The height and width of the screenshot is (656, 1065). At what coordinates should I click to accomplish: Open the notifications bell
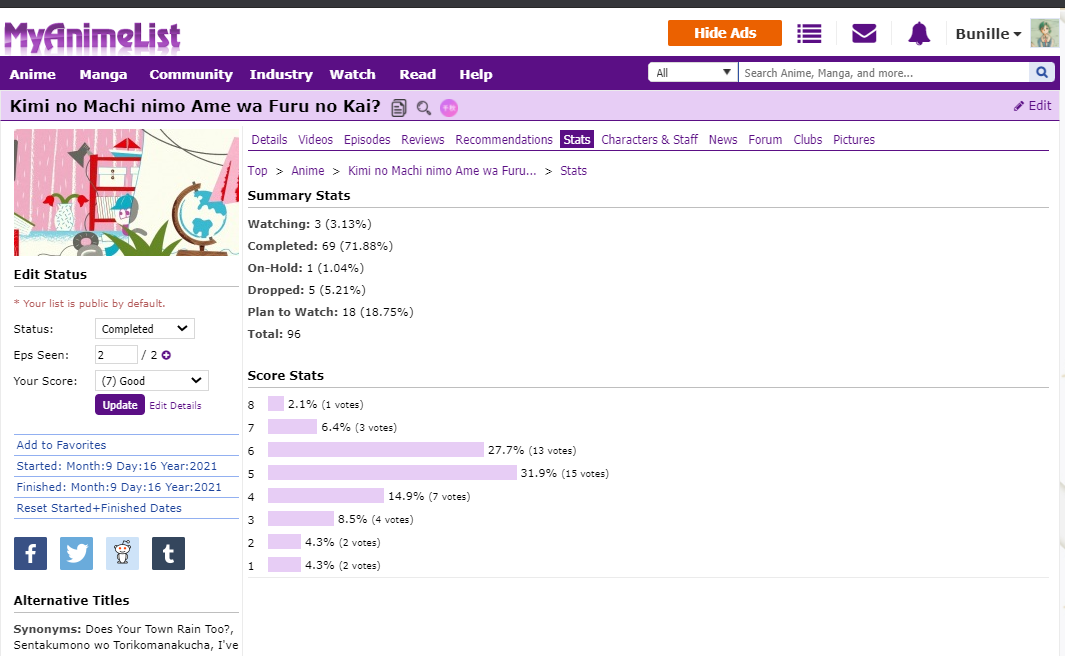coord(919,33)
